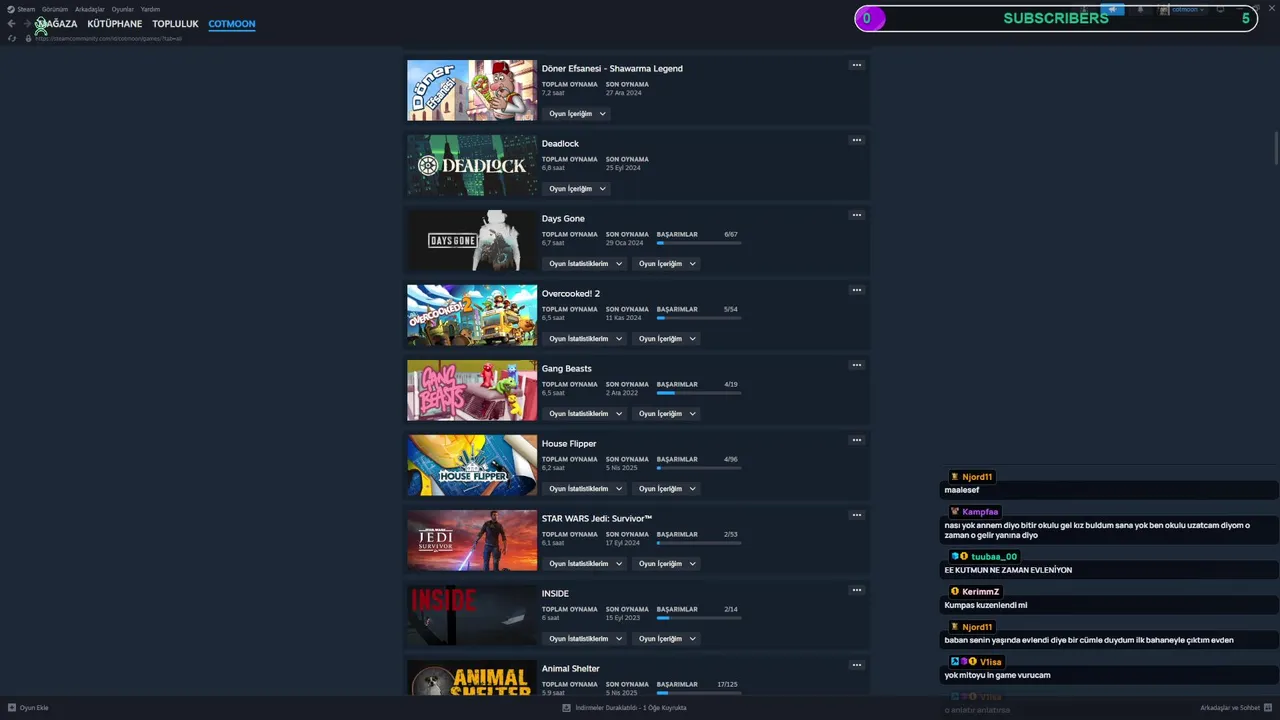Viewport: 1280px width, 720px height.
Task: Open the STAR WARS Jedi: Survivor title link
Action: click(x=597, y=519)
